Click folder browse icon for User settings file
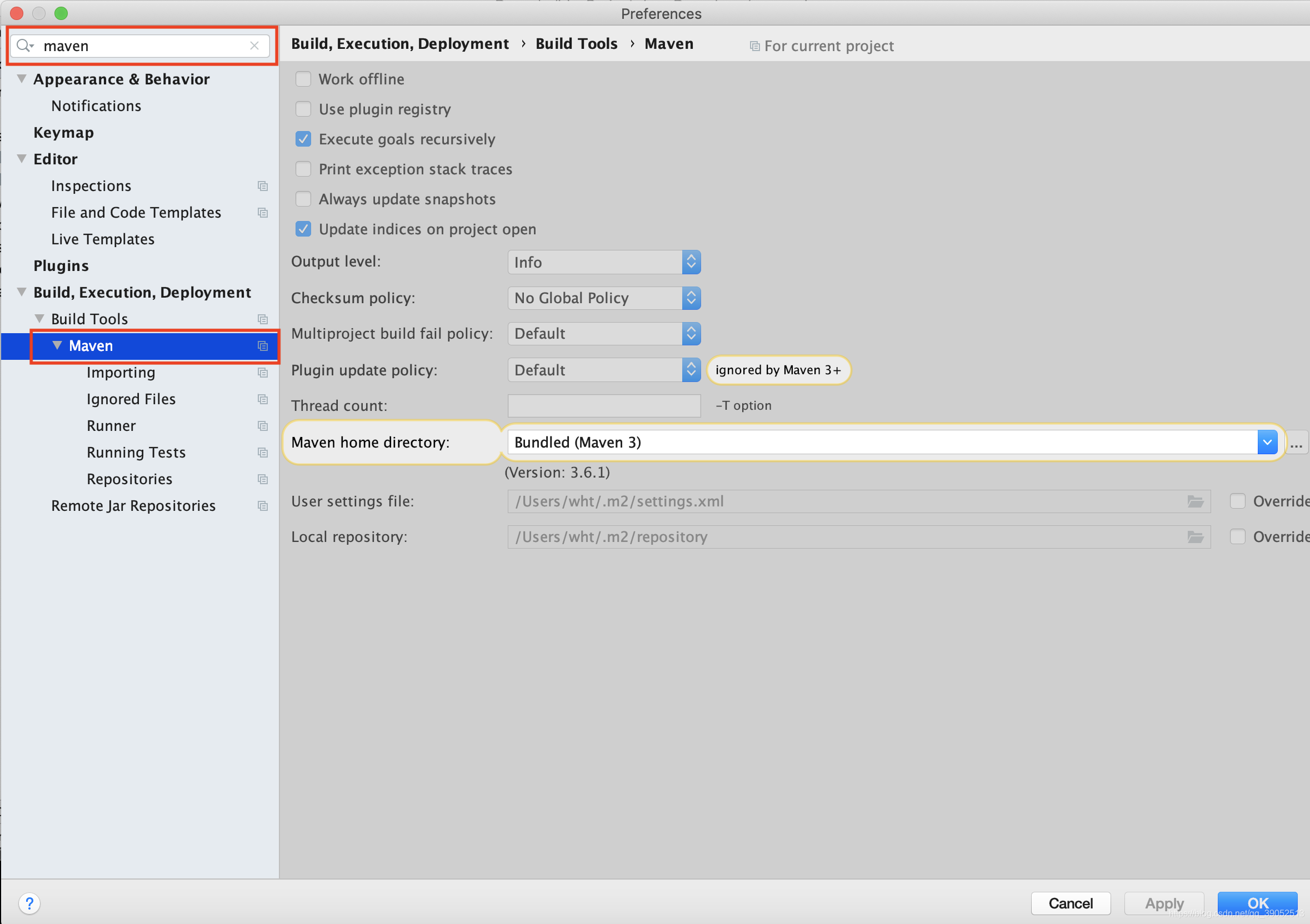Screen dimensions: 1310x924 click(x=1195, y=501)
